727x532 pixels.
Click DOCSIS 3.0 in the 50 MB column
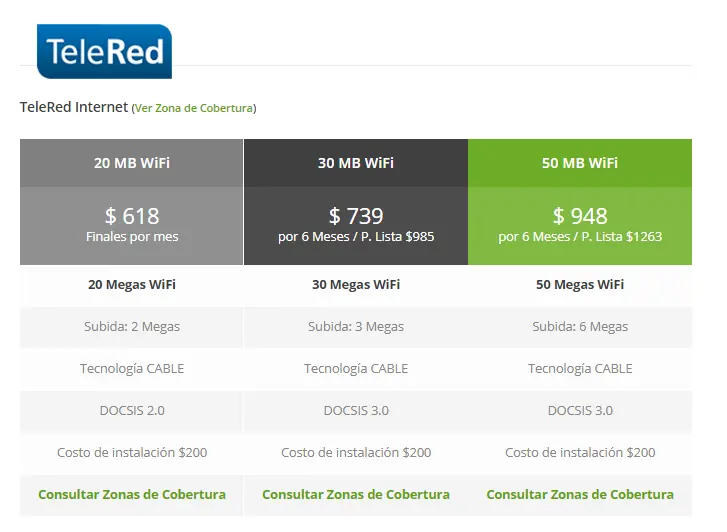point(580,410)
